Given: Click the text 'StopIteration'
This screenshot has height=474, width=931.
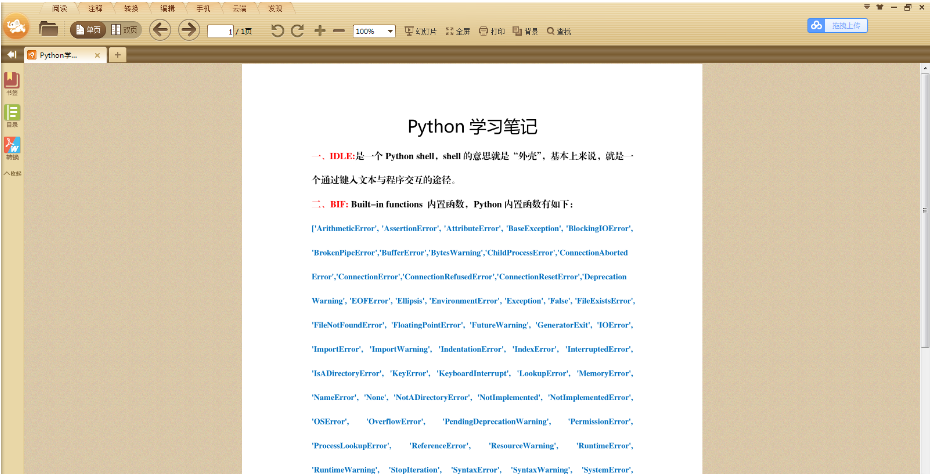Looking at the screenshot, I should click(415, 470).
